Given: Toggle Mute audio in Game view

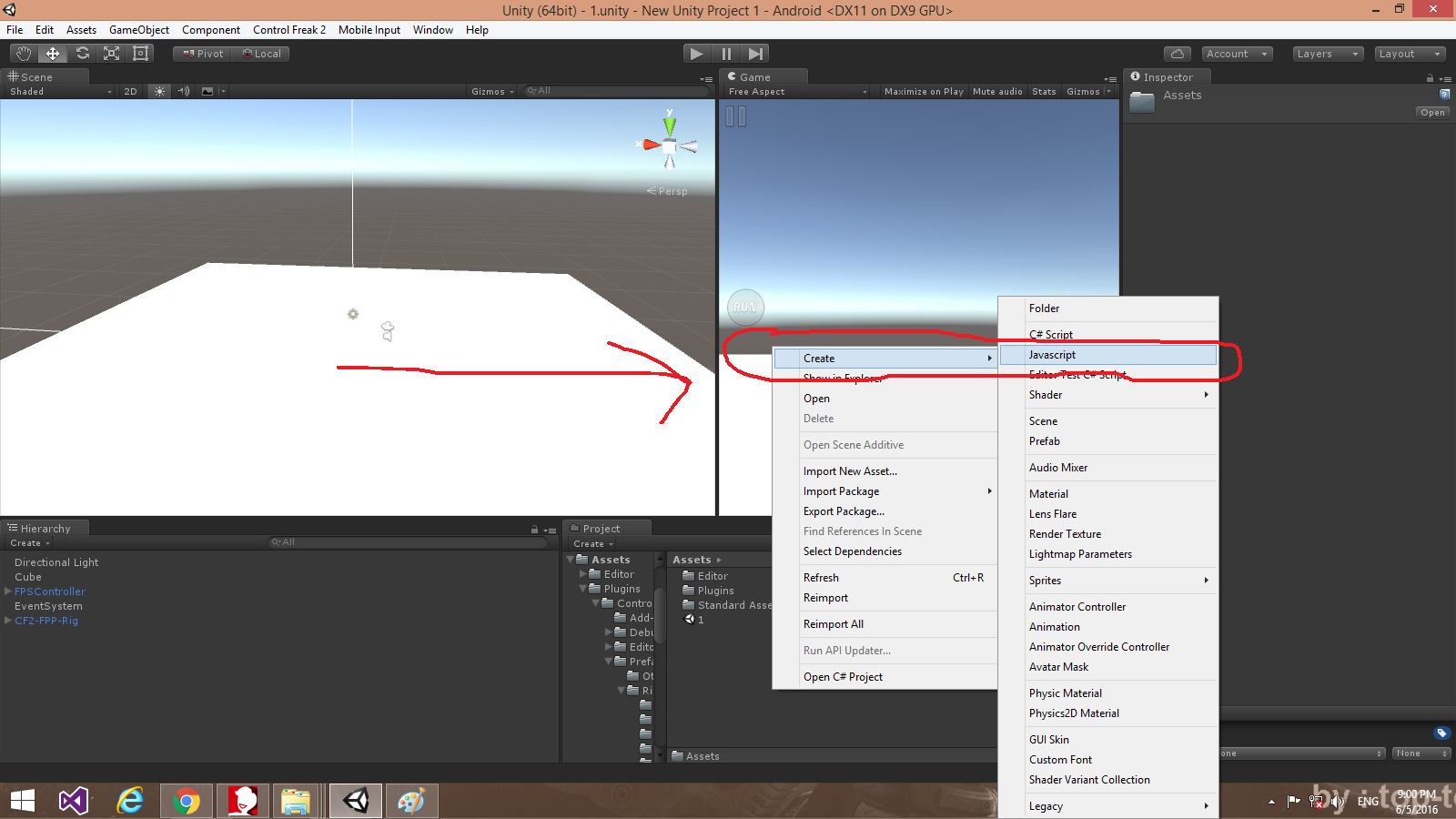Looking at the screenshot, I should (997, 91).
